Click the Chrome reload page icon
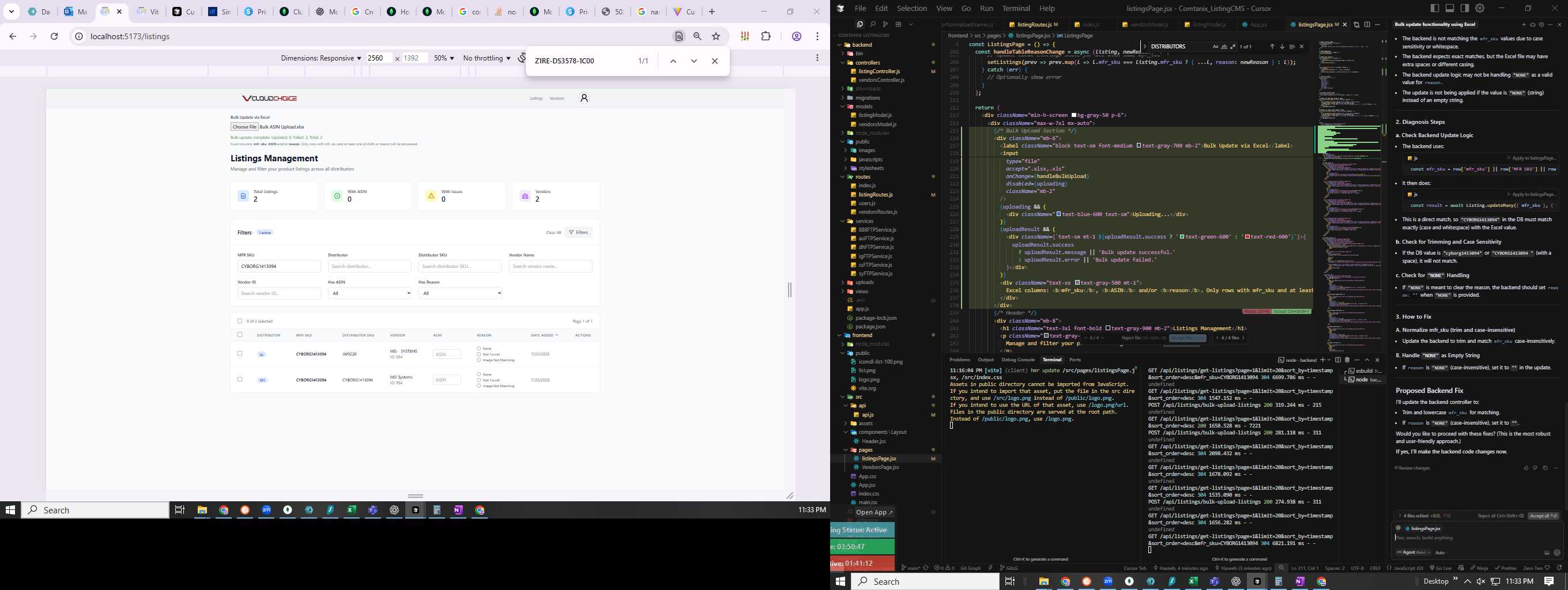This screenshot has width=1568, height=590. [x=54, y=36]
